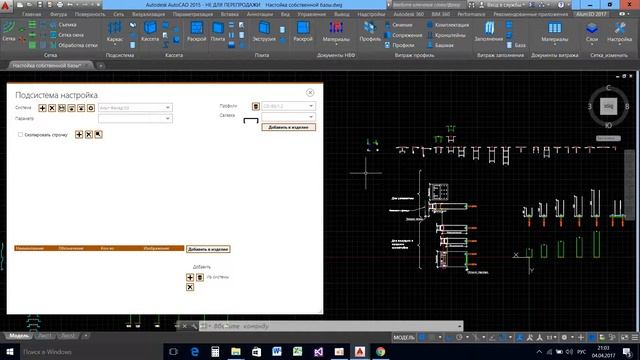Screen dimensions: 640x360
Task: Click the keyword search field in title bar
Action: click(x=428, y=5)
